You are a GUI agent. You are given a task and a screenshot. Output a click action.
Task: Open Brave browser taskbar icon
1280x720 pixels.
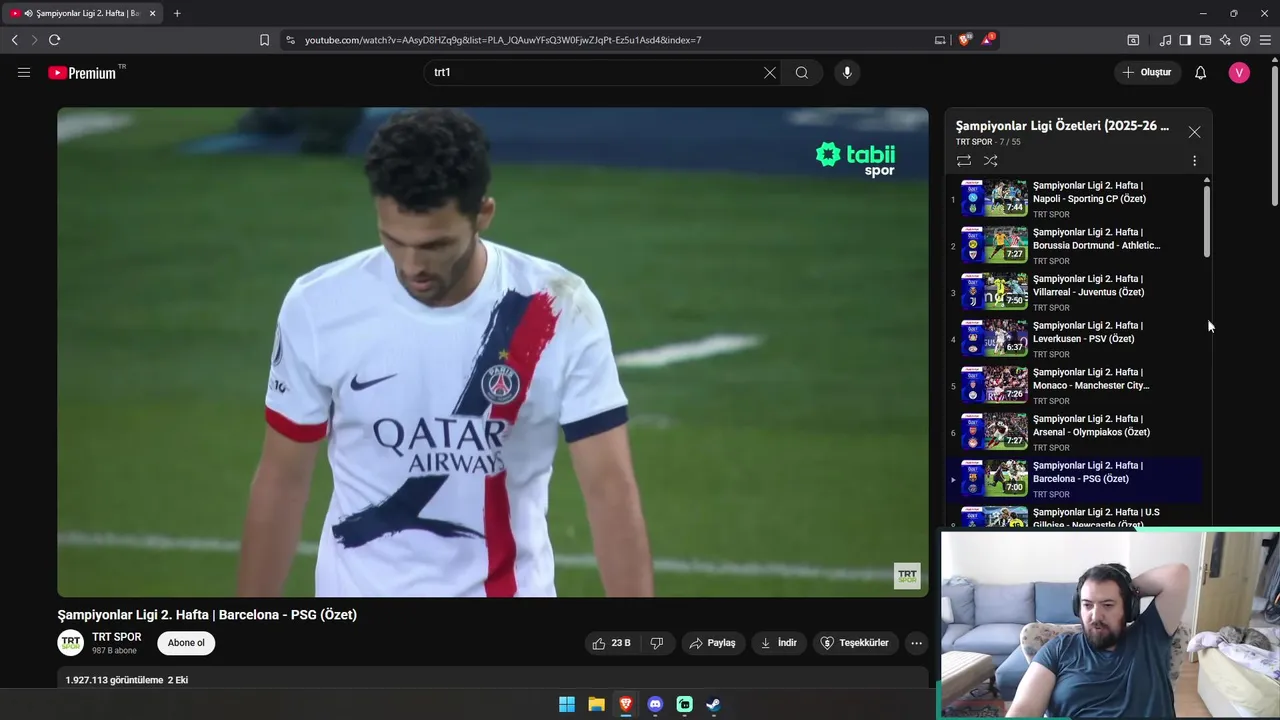[626, 704]
